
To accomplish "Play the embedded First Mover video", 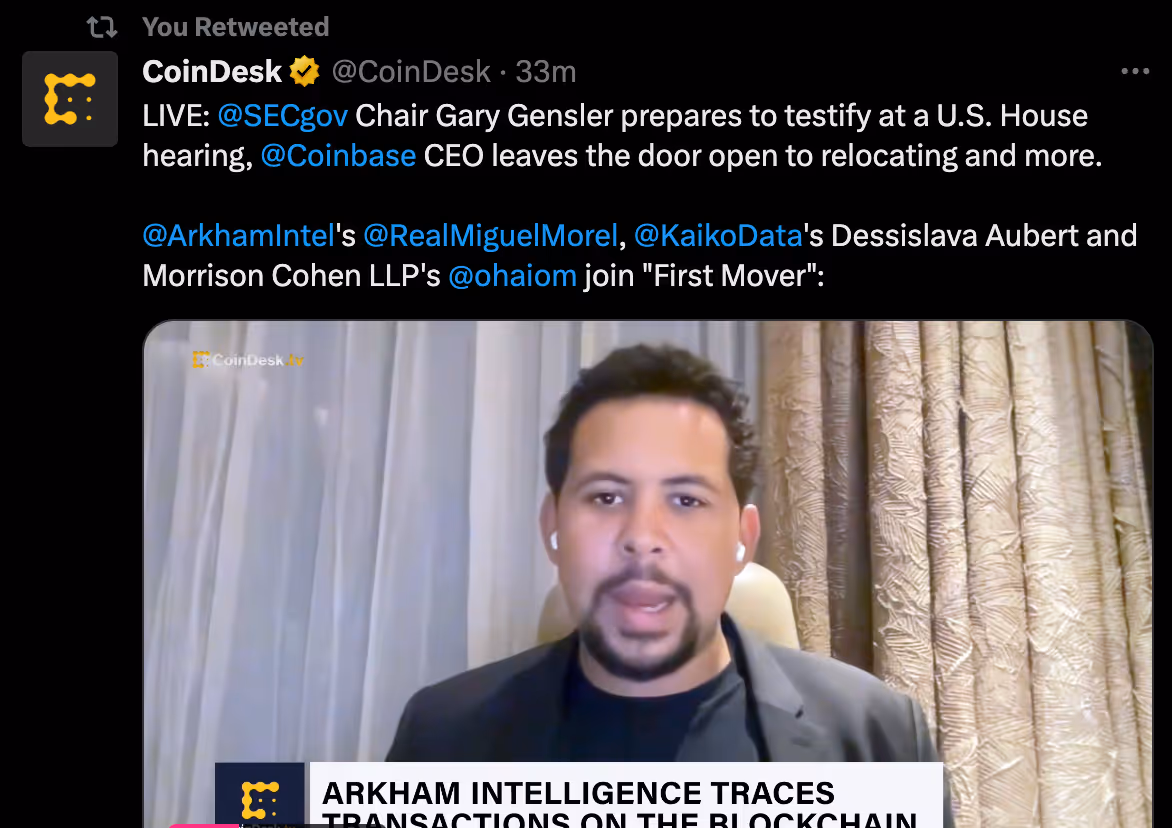I will [x=648, y=574].
